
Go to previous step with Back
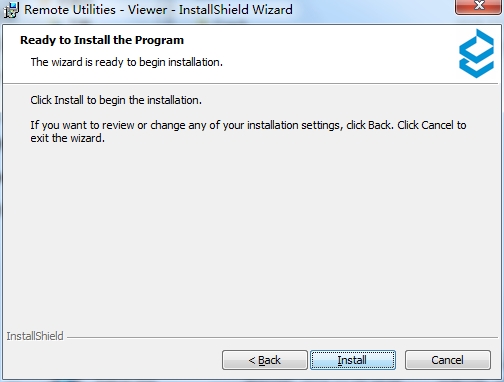pyautogui.click(x=265, y=360)
